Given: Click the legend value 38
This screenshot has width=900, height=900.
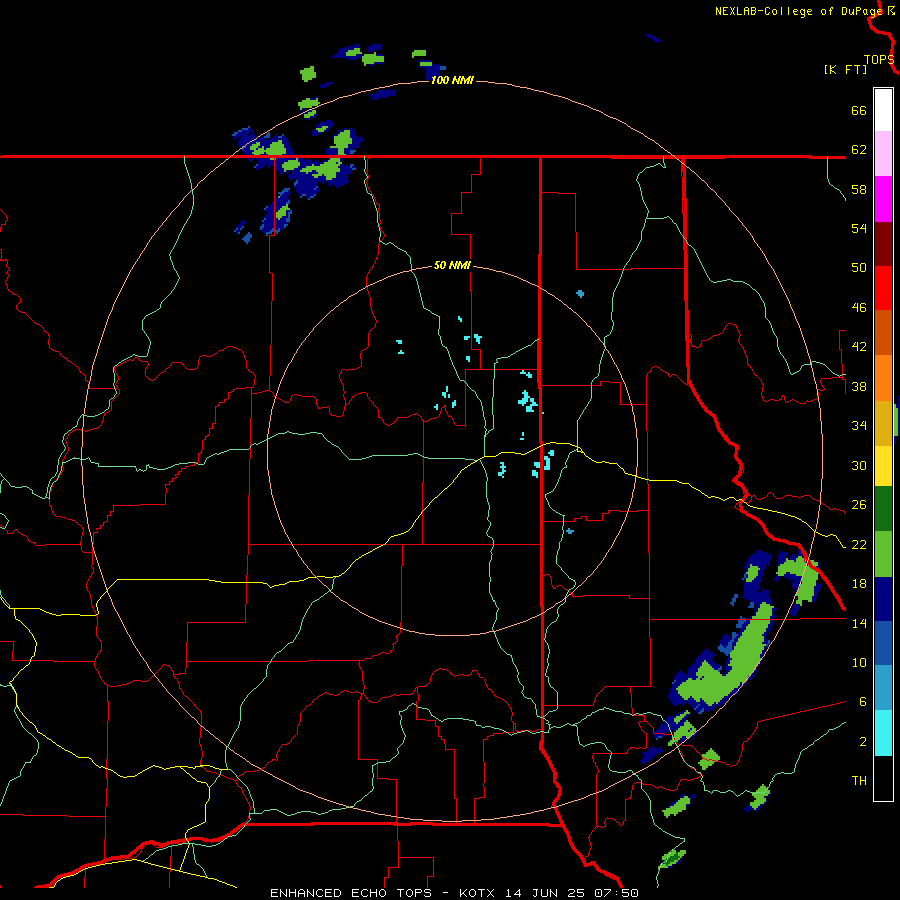Looking at the screenshot, I should 859,386.
